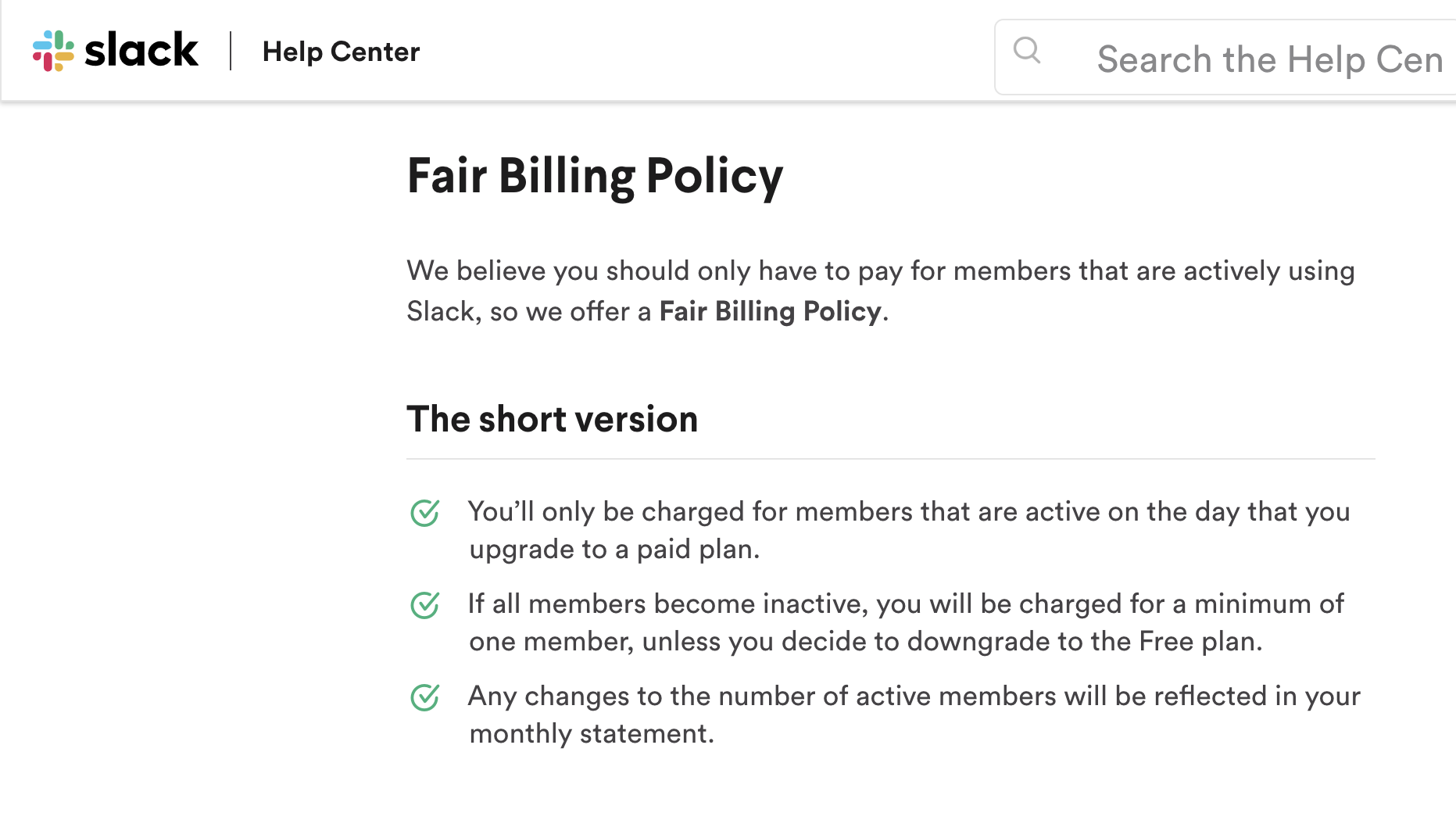Click the Fair Billing Policy page title
This screenshot has height=813, width=1456.
pos(595,177)
